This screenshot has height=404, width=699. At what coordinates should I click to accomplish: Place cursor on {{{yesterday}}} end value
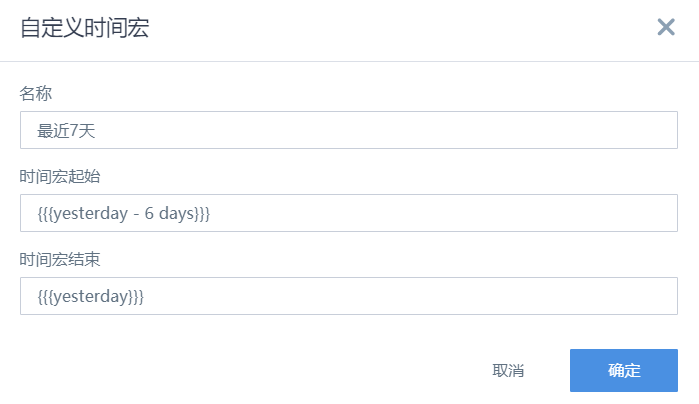[x=90, y=297]
